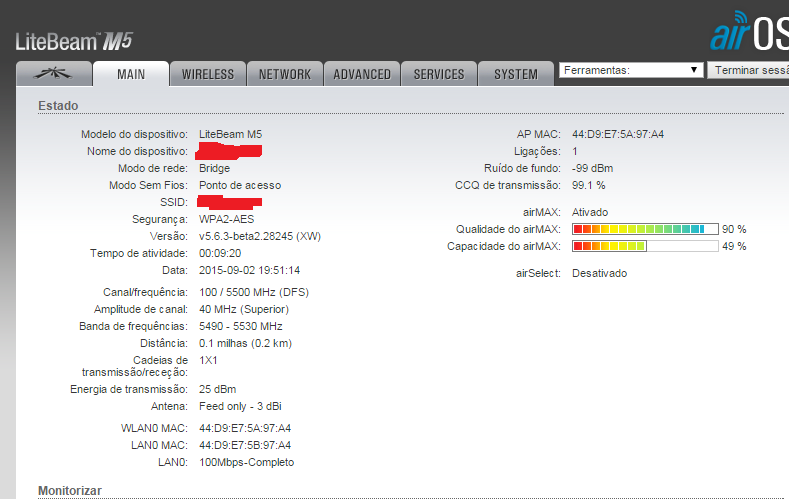Click the device model value LiteBeam M5
Image resolution: width=789 pixels, height=499 pixels.
point(230,134)
